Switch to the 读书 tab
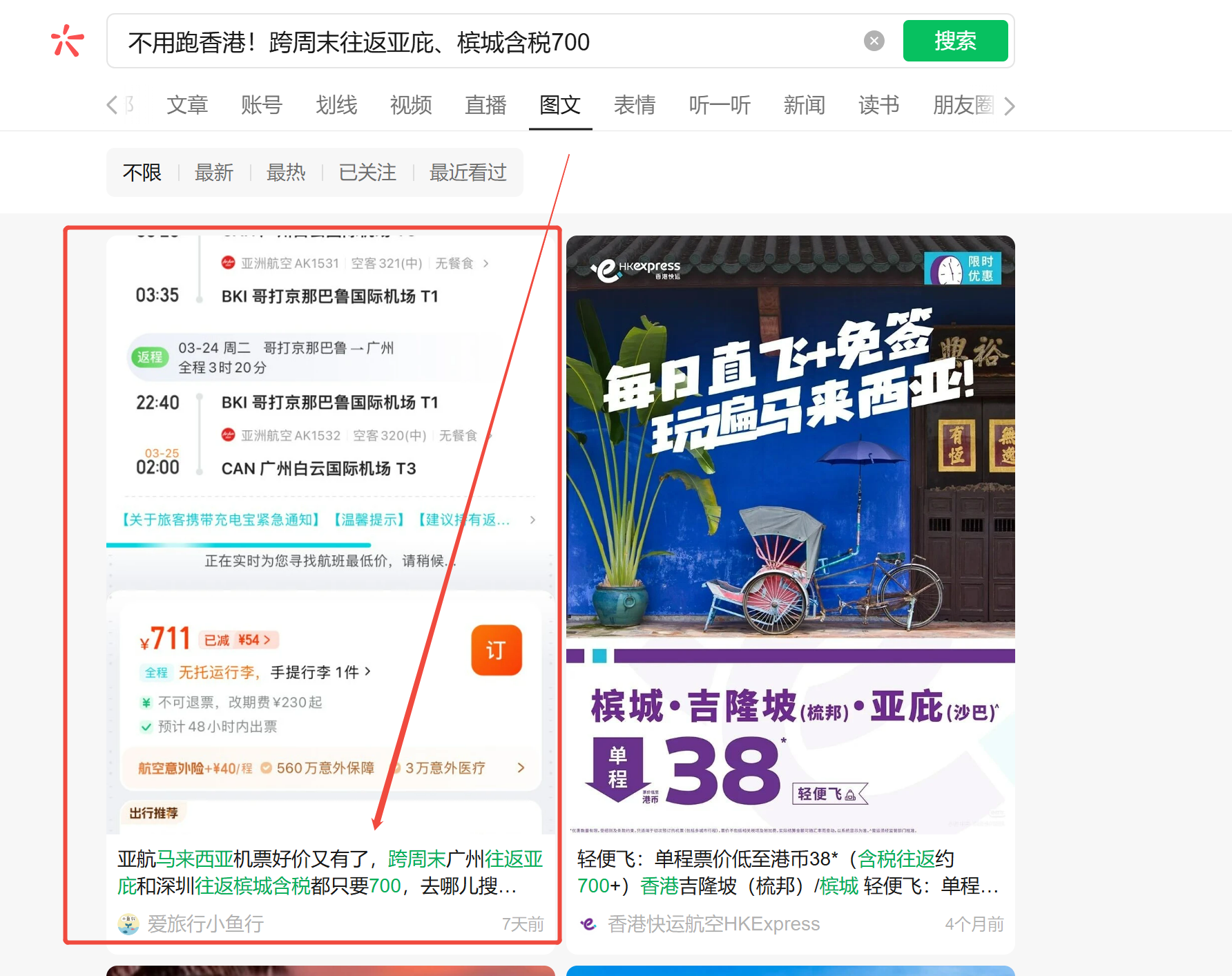1232x976 pixels. click(x=879, y=105)
